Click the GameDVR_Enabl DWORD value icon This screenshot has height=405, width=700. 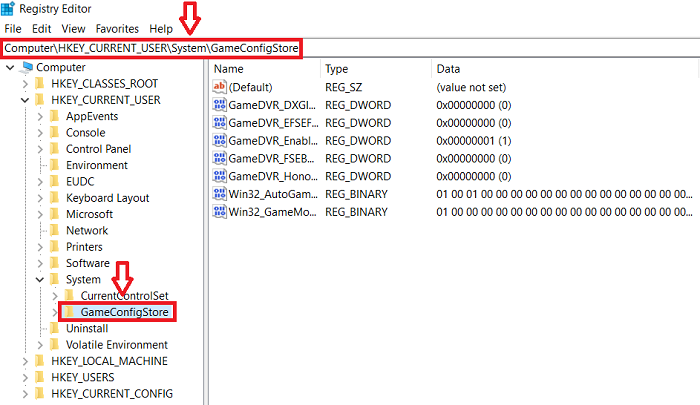219,140
